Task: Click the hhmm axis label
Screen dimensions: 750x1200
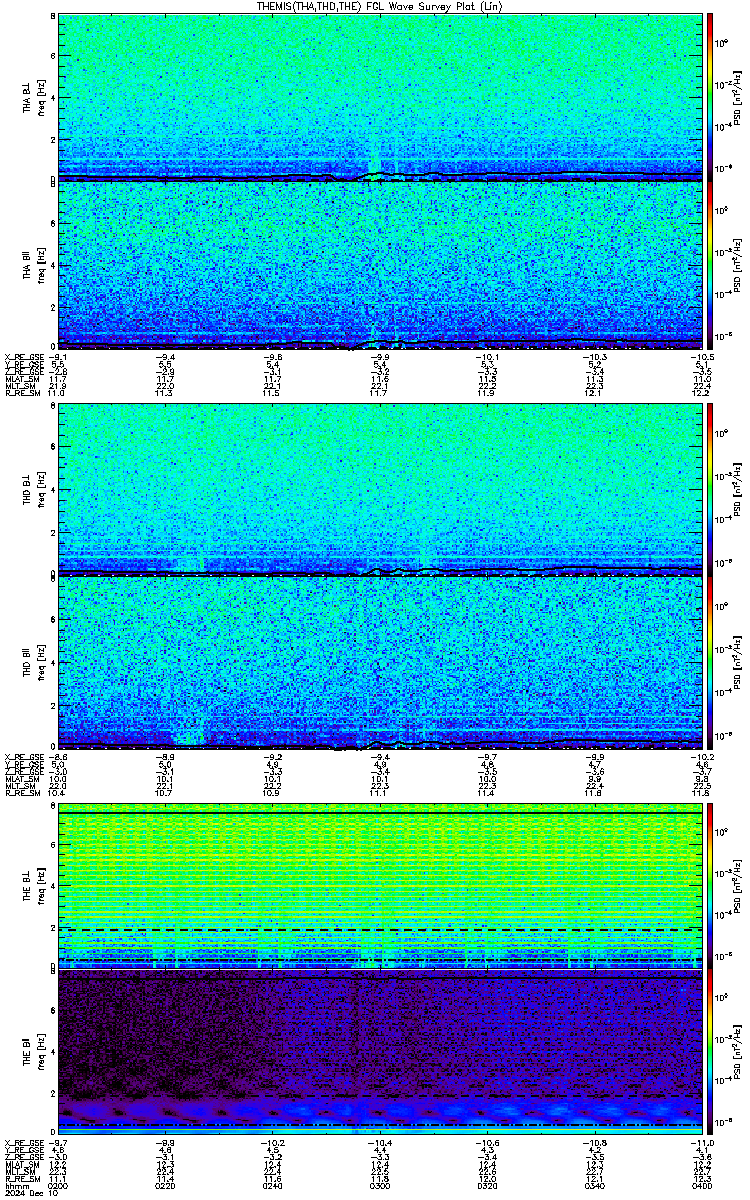Action: tap(15, 1185)
